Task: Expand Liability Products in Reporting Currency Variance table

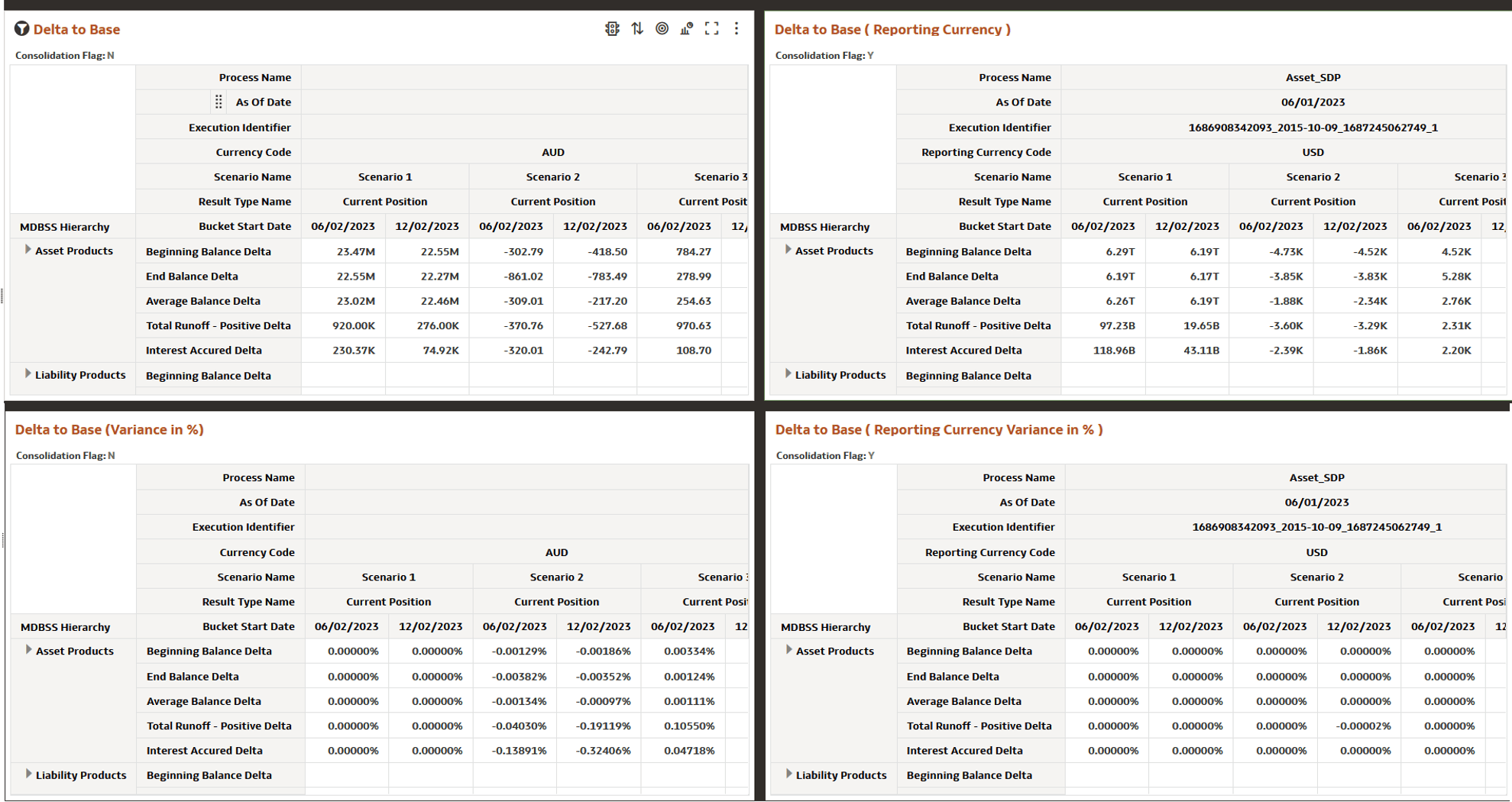Action: 788,774
